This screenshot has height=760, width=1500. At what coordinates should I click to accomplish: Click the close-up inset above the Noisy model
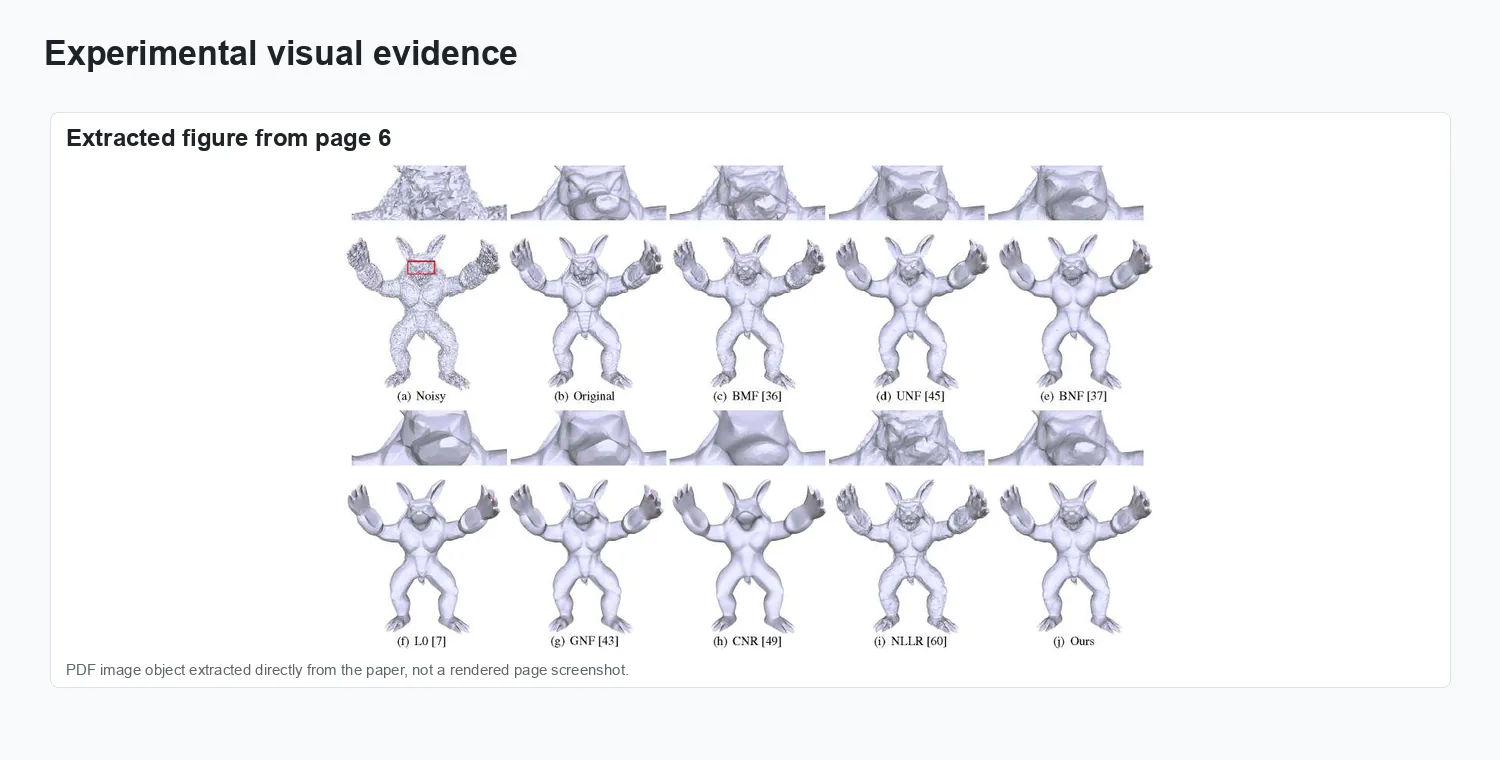pyautogui.click(x=429, y=193)
